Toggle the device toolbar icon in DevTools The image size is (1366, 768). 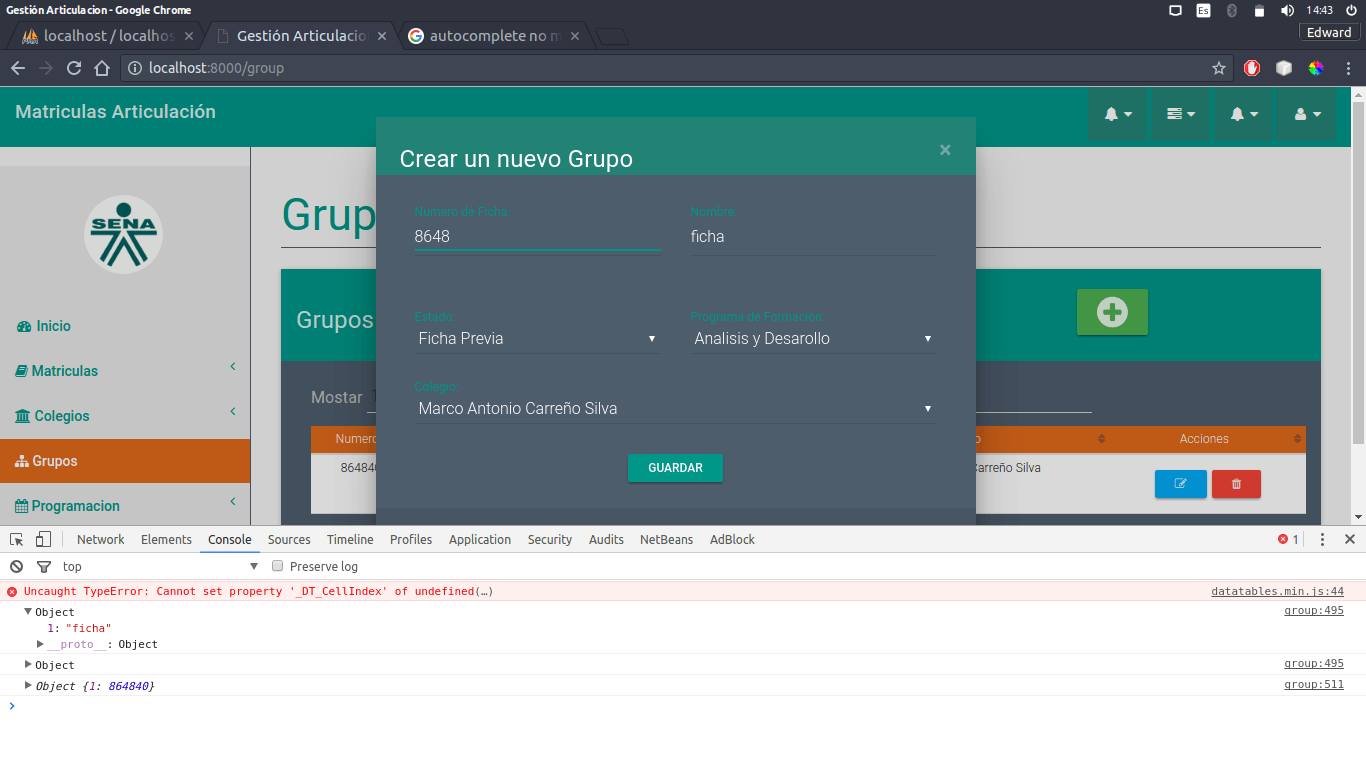coord(41,539)
